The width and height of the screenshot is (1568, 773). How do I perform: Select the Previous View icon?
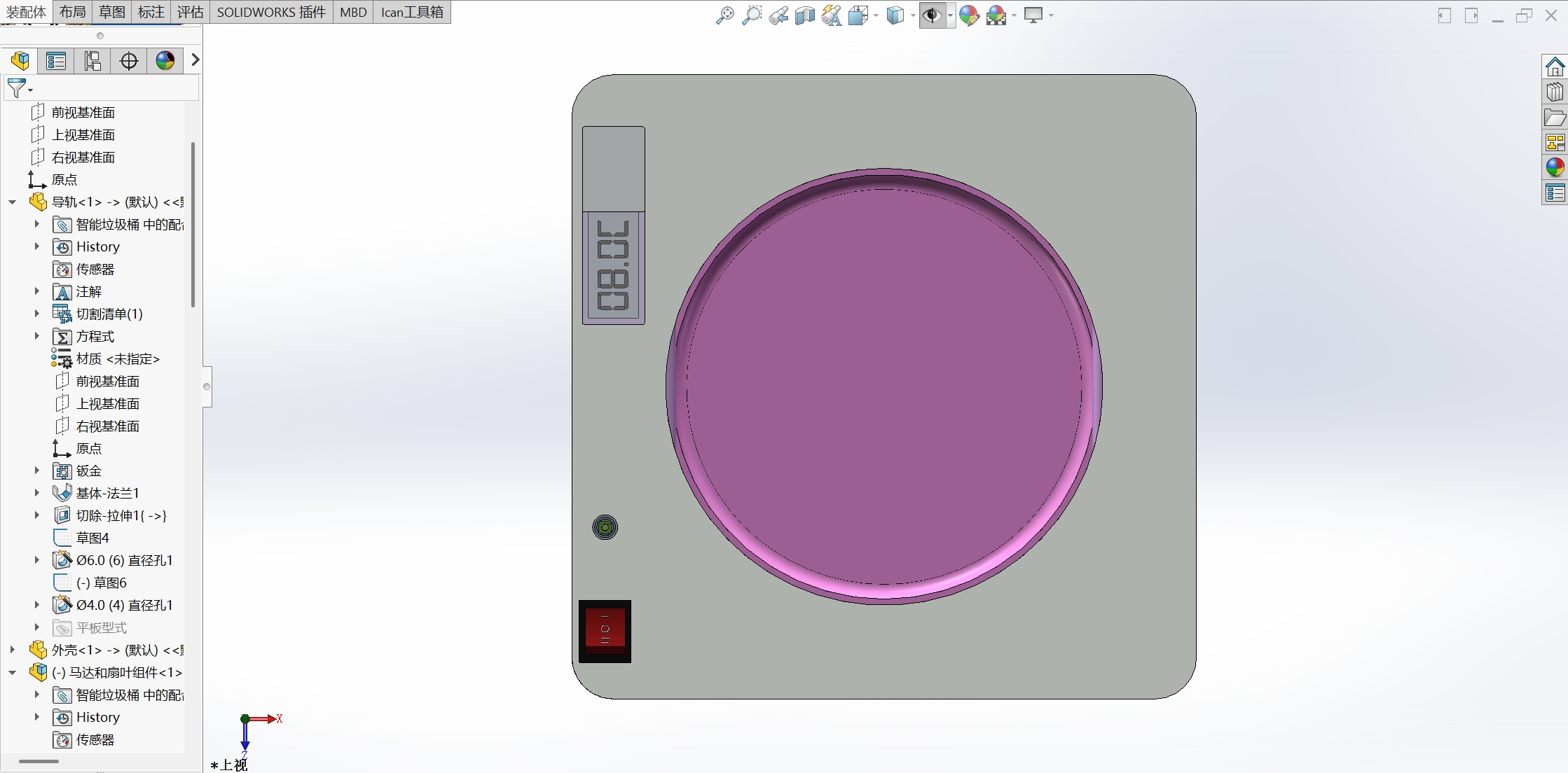click(x=778, y=15)
